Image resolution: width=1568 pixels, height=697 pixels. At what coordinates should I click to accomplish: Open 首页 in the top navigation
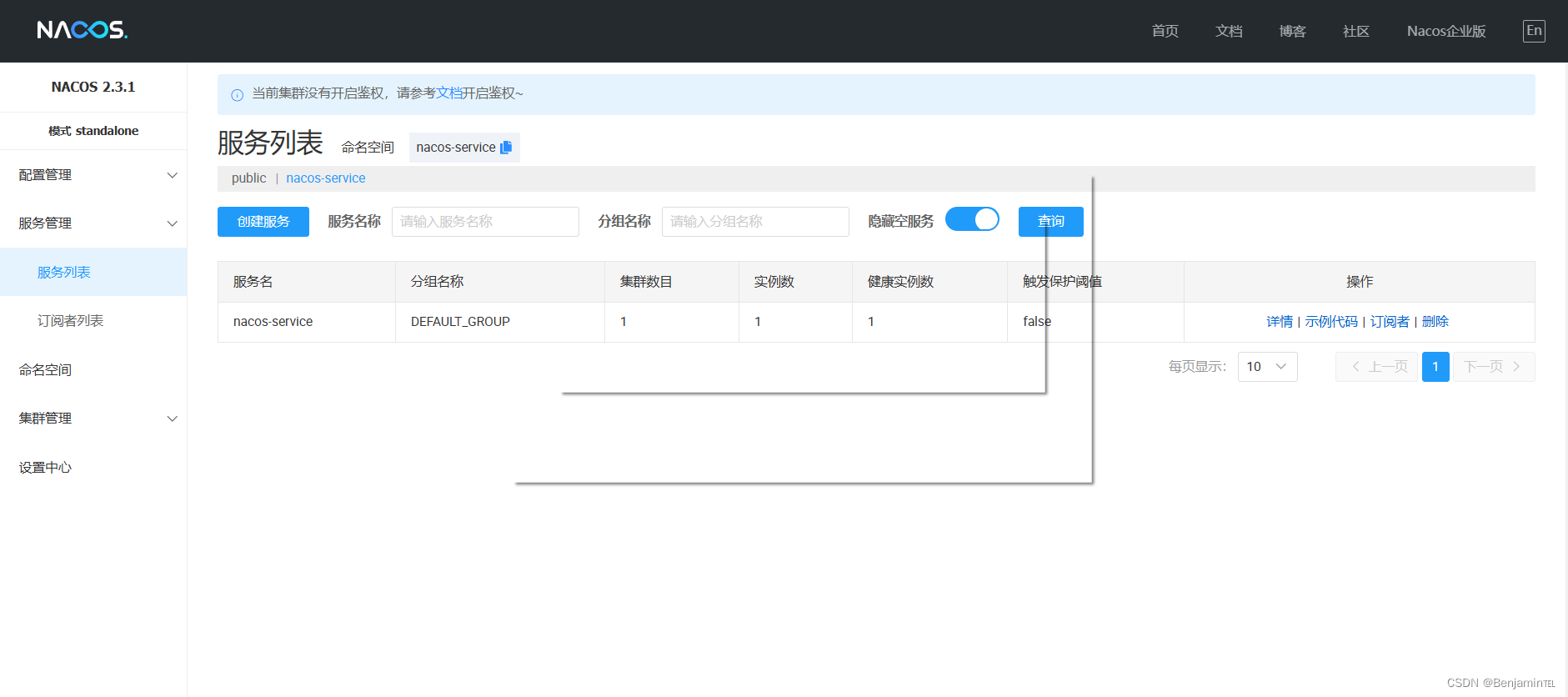click(x=1165, y=31)
